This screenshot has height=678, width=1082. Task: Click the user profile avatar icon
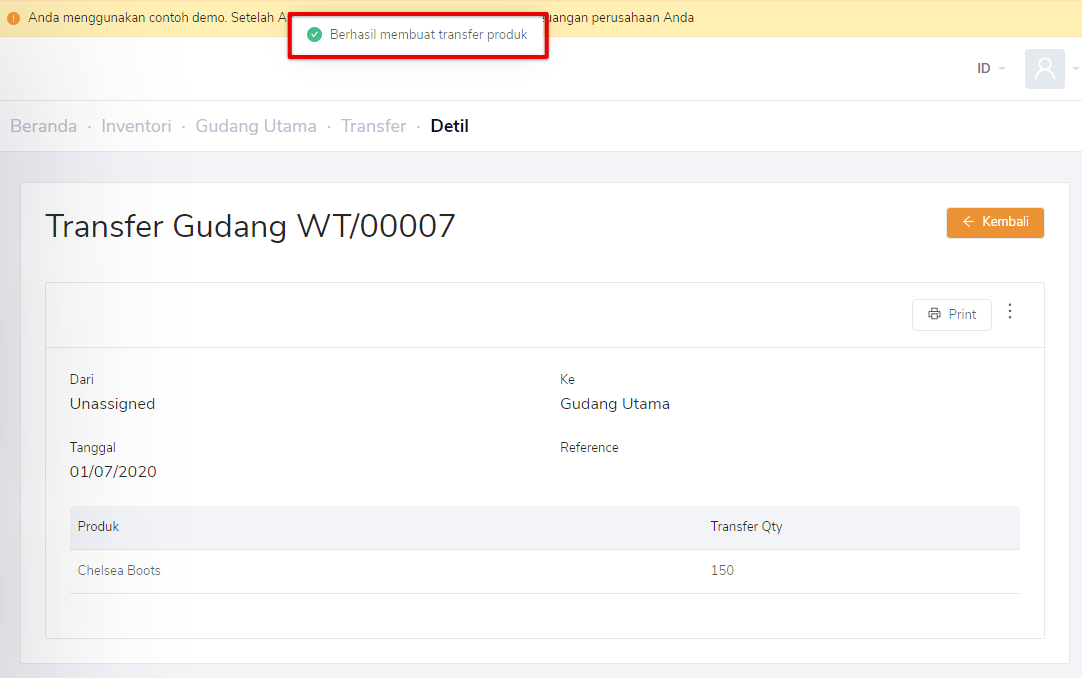tap(1044, 68)
